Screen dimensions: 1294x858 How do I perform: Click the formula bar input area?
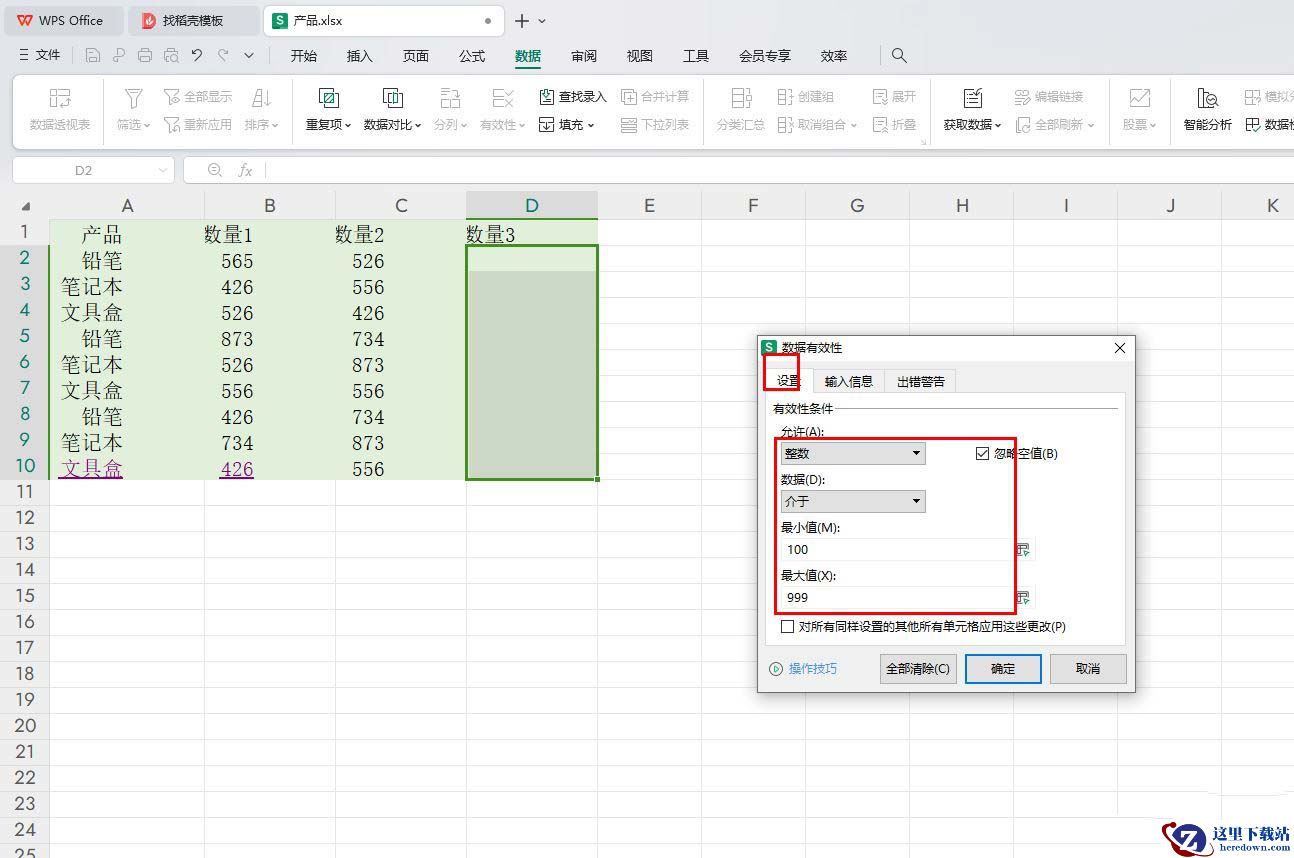coord(780,171)
